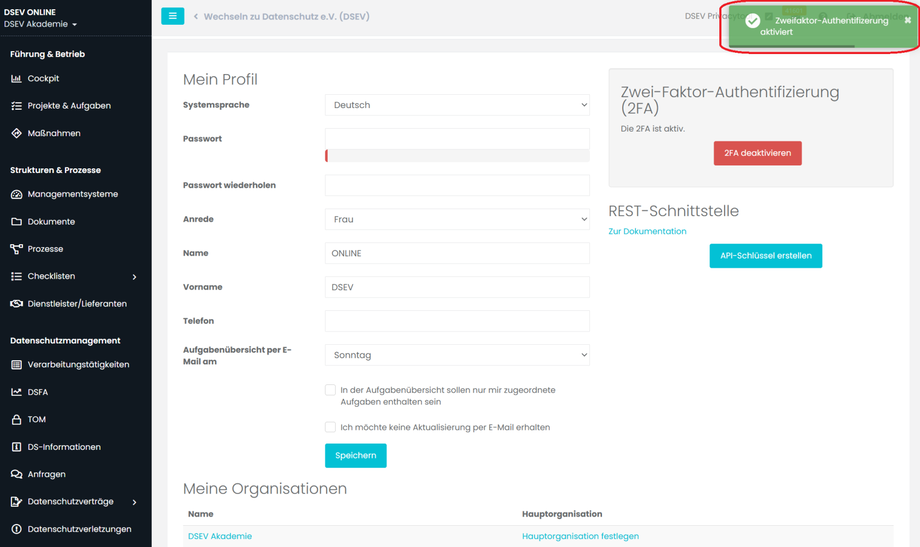The width and height of the screenshot is (920, 547).
Task: Click the Passwort wiederholen field
Action: pos(457,185)
